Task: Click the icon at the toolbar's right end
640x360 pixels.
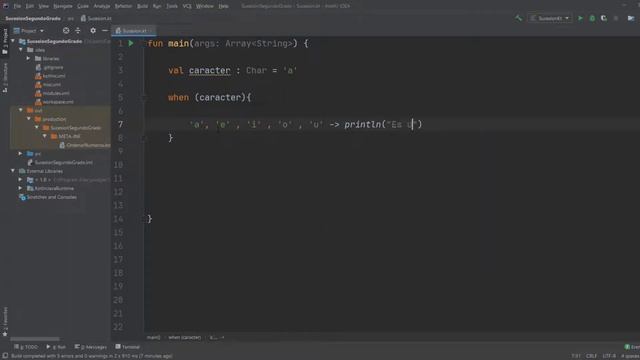Action: pyautogui.click(x=631, y=18)
